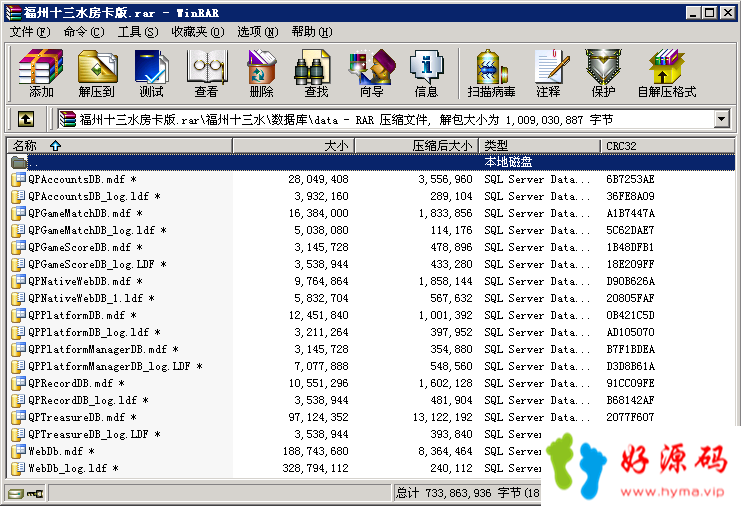Click the Protect (保护) shield icon
The width and height of the screenshot is (741, 506).
(x=603, y=73)
